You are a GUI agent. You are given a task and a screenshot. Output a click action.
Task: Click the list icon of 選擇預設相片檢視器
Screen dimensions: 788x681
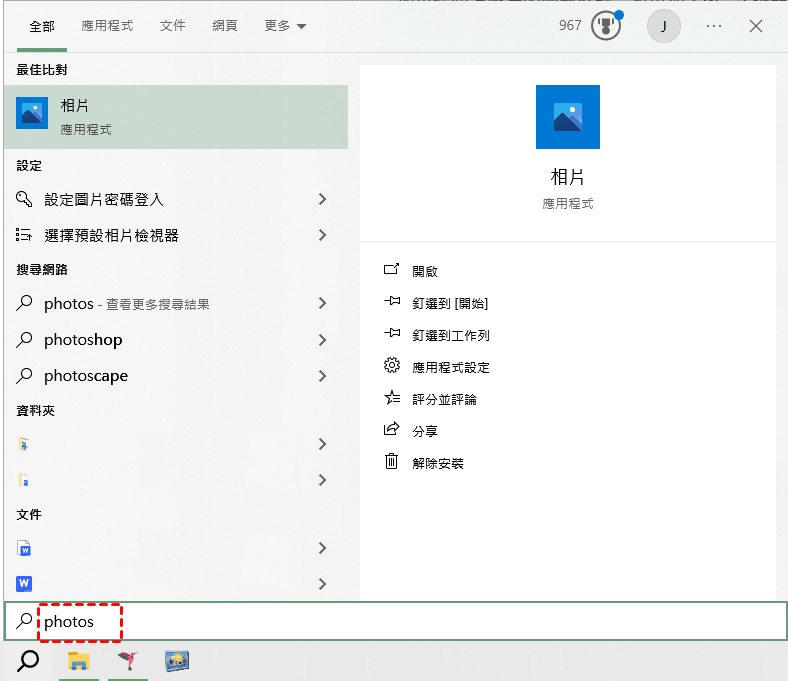coord(24,235)
